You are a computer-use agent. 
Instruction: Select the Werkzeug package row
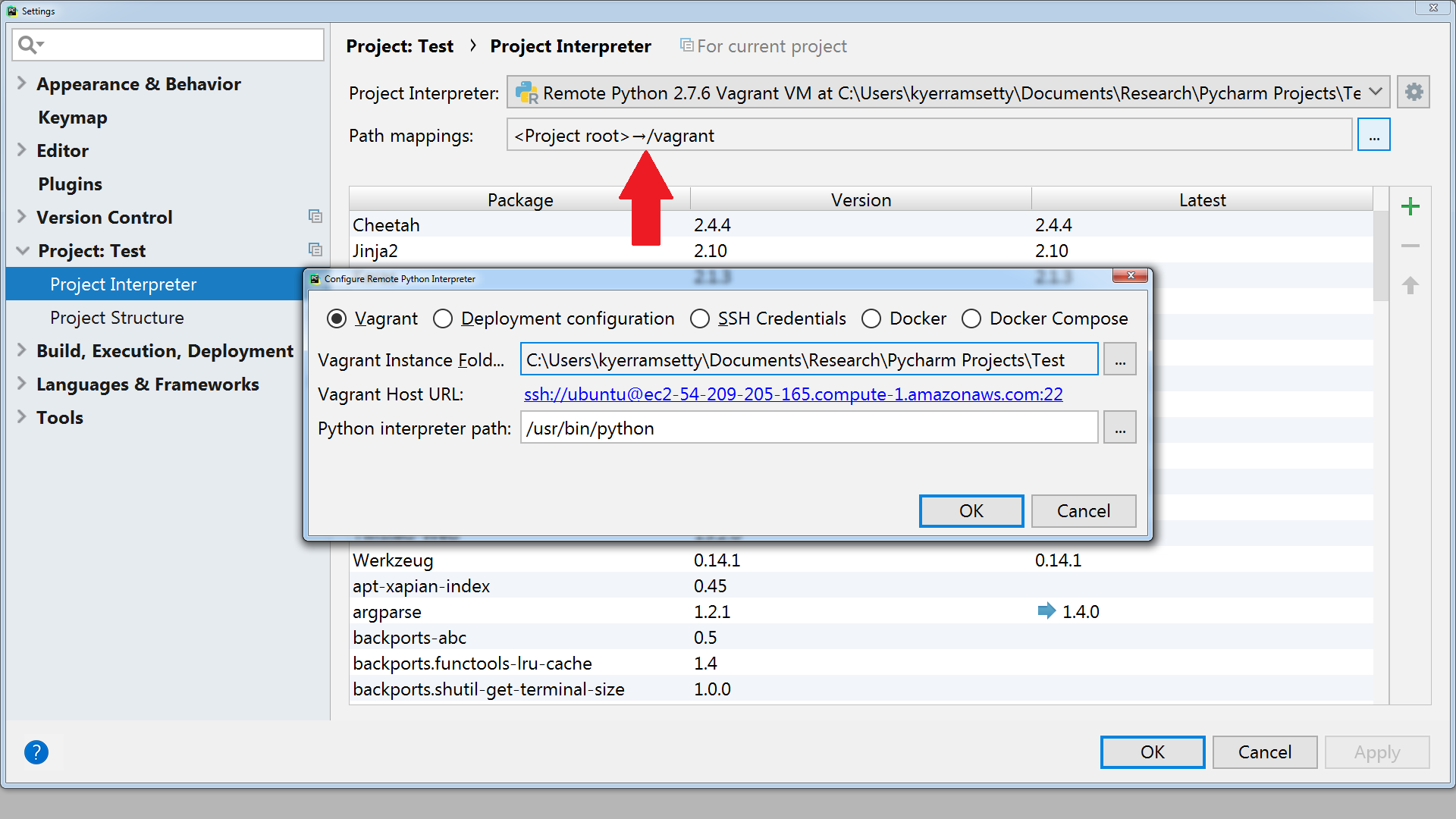click(861, 560)
